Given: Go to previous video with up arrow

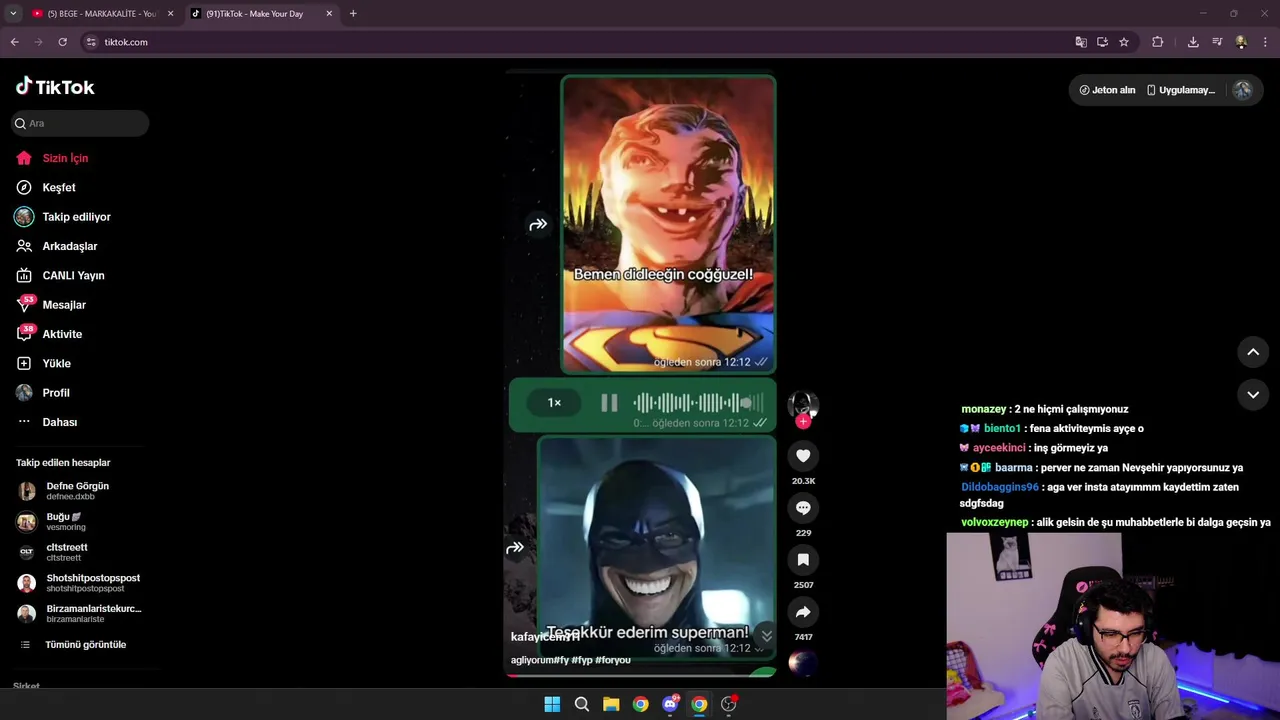Looking at the screenshot, I should coord(1253,352).
